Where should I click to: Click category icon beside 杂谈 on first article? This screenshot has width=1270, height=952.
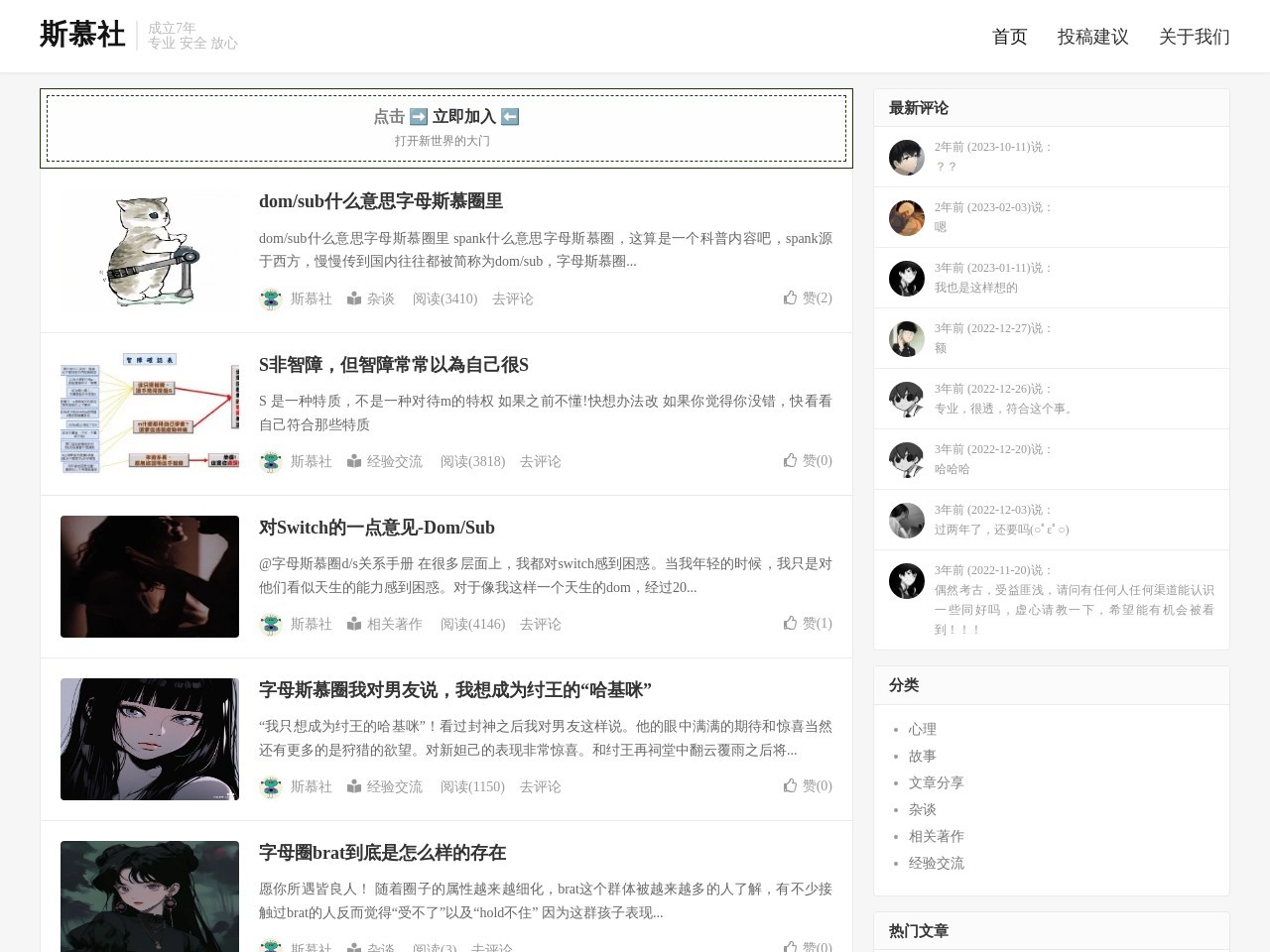click(354, 298)
